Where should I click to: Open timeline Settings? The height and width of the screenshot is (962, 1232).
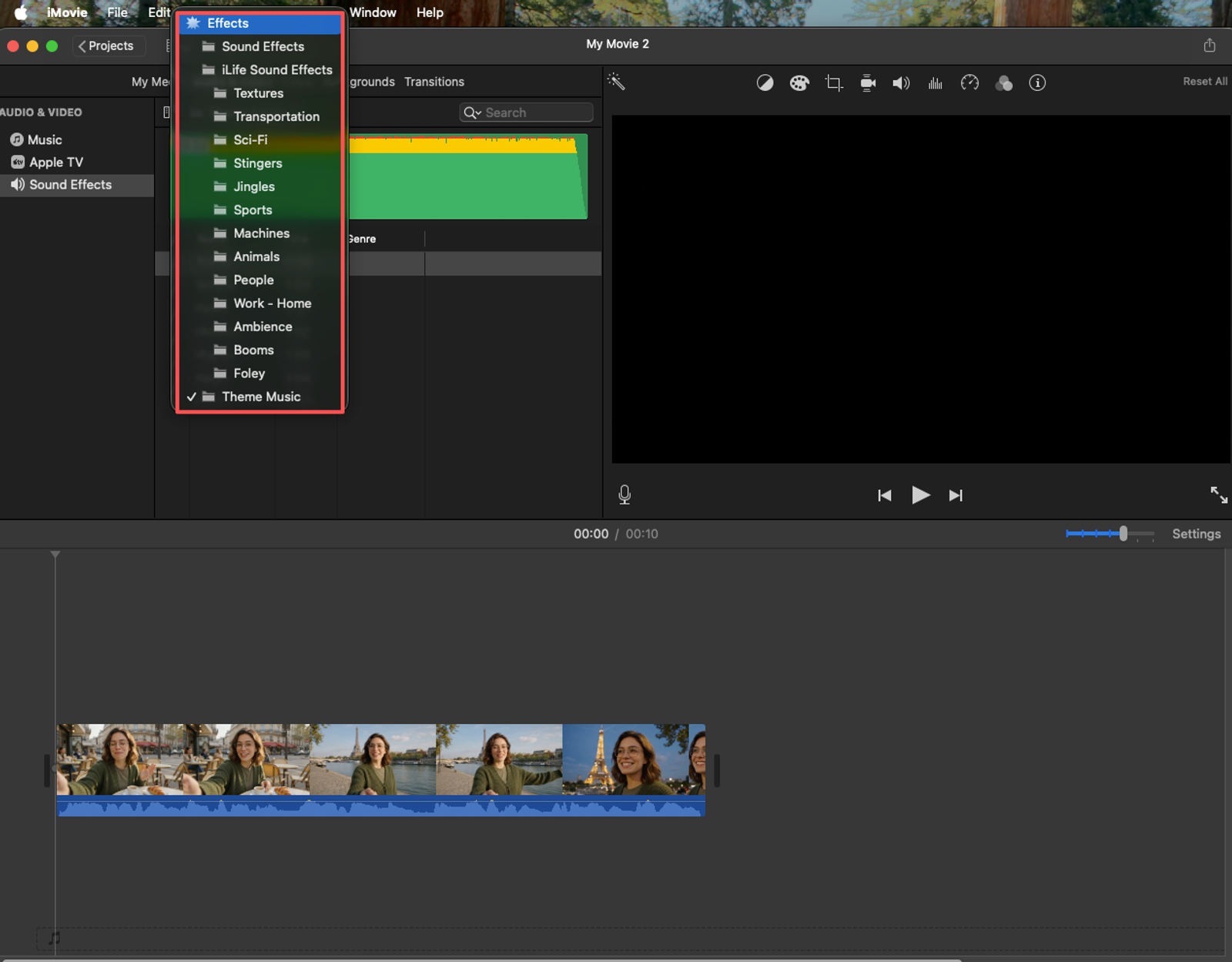point(1196,534)
